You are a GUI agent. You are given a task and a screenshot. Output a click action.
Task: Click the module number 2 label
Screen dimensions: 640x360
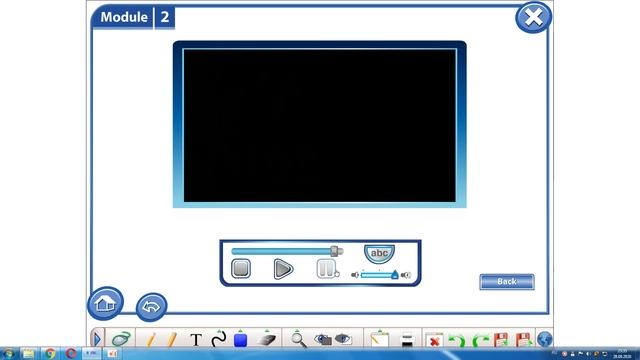tap(164, 17)
